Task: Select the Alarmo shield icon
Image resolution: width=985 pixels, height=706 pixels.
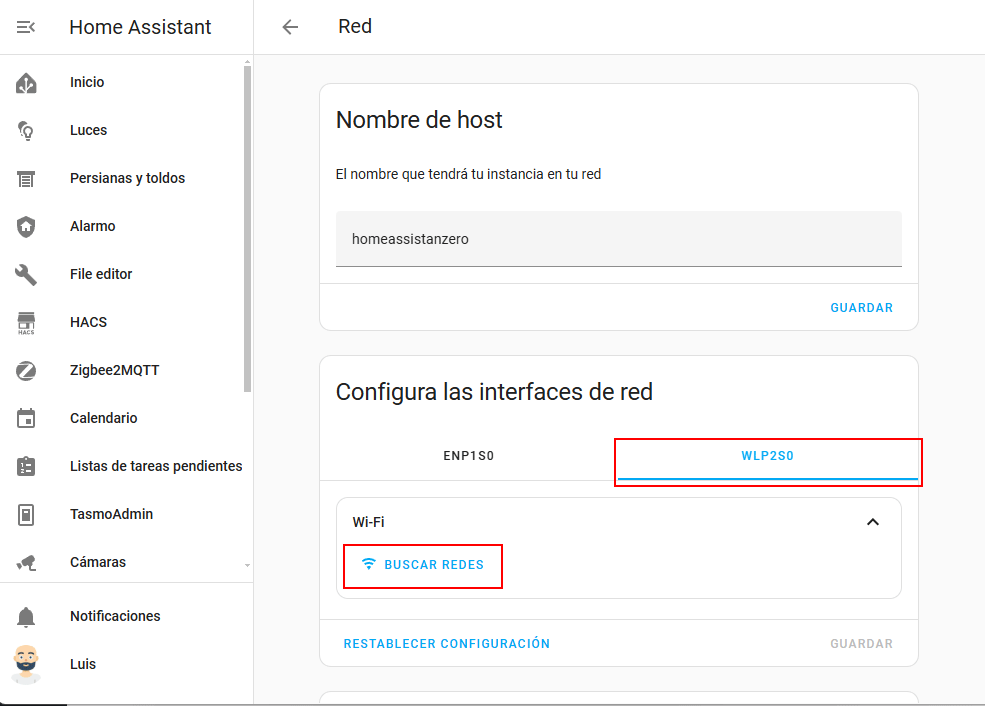Action: coord(26,227)
